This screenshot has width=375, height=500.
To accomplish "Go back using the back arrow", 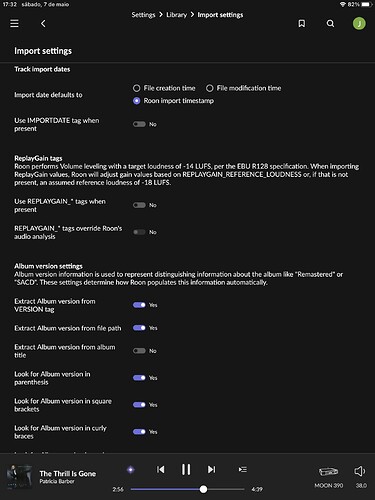I will tap(43, 24).
